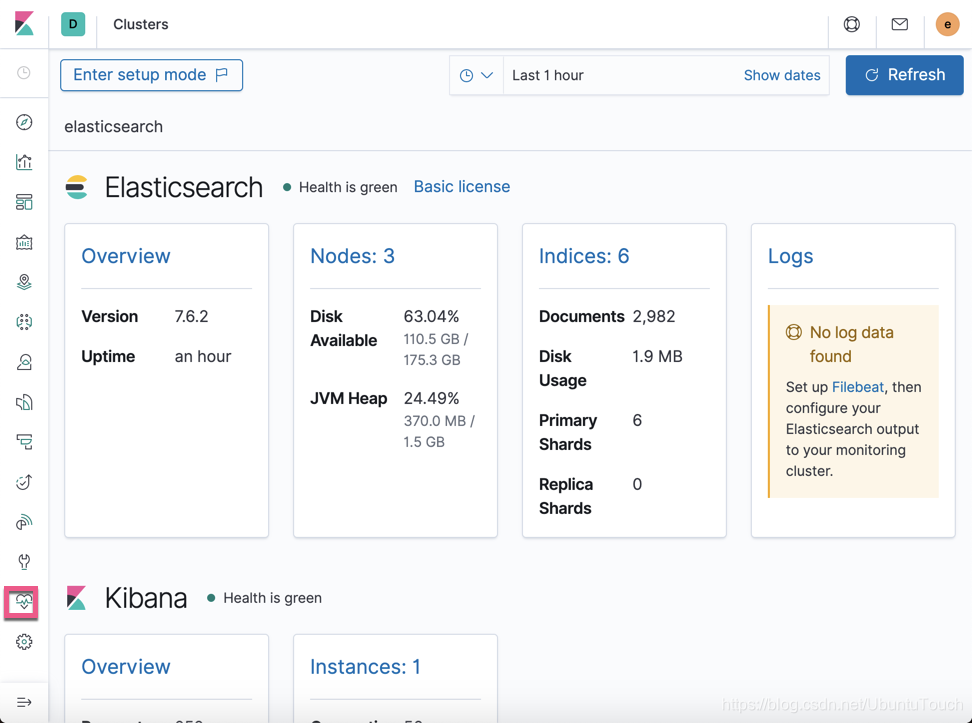Open recently viewed clock icon in sidebar
The image size is (972, 723).
tap(24, 73)
